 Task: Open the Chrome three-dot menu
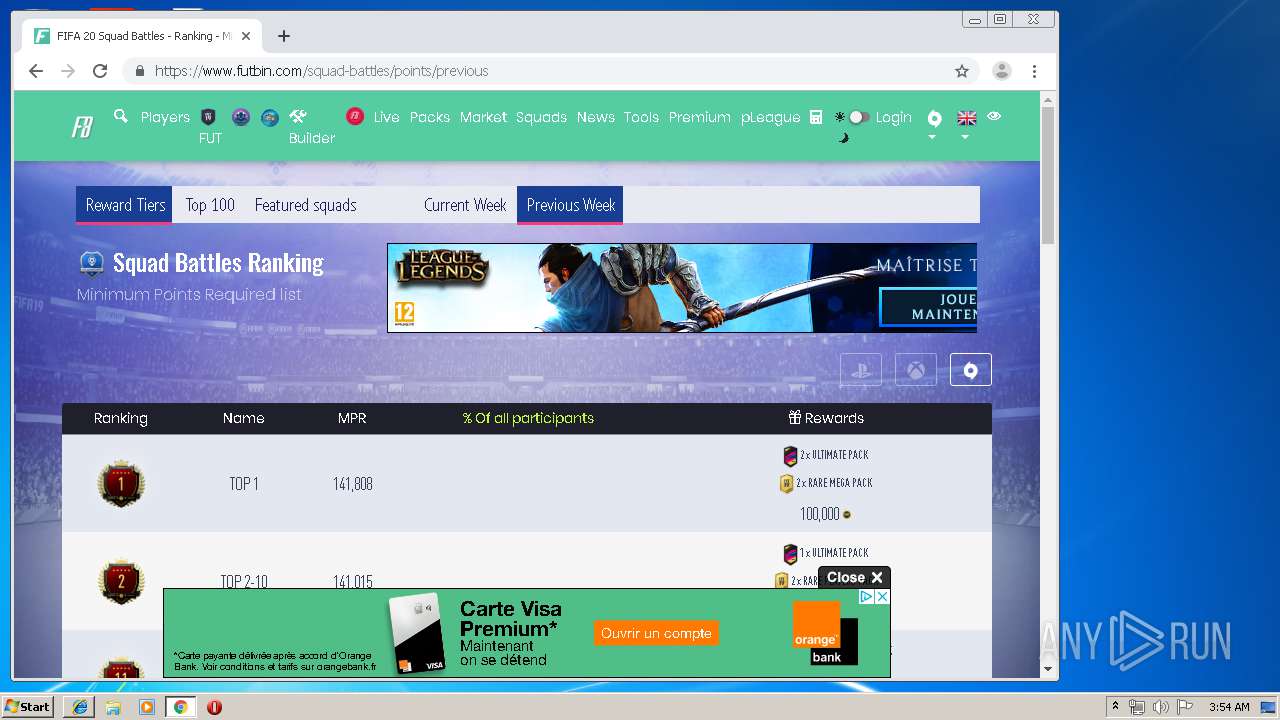1034,71
